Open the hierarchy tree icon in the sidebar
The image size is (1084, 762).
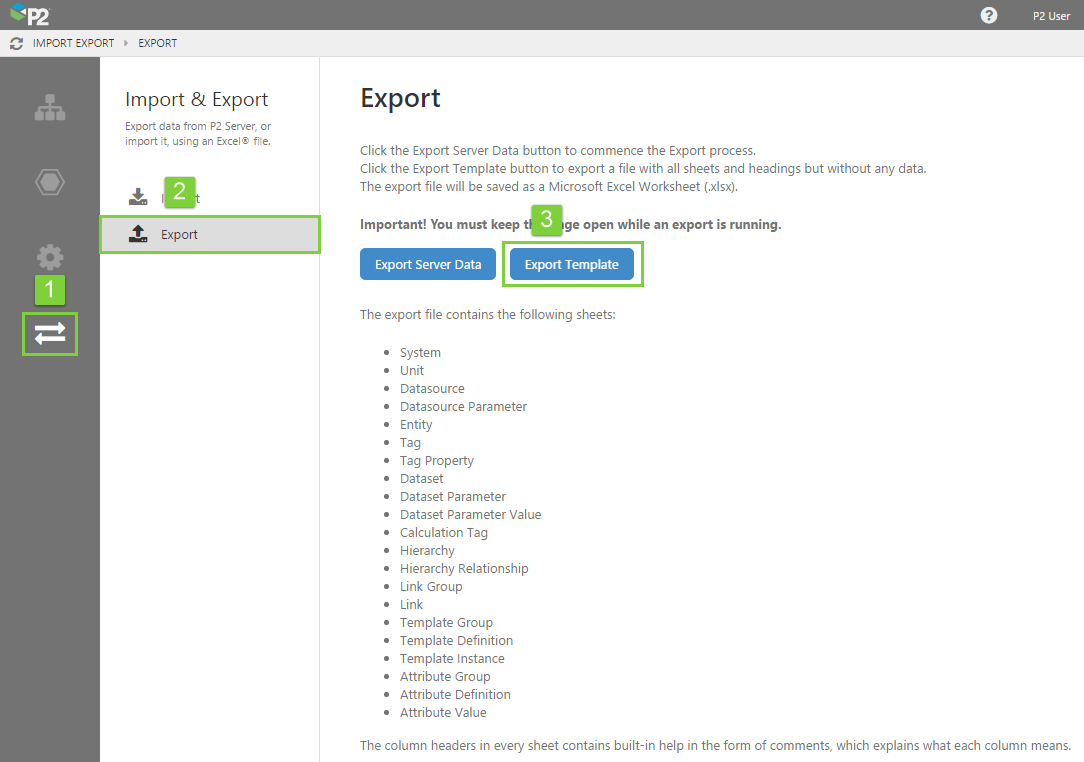click(49, 109)
